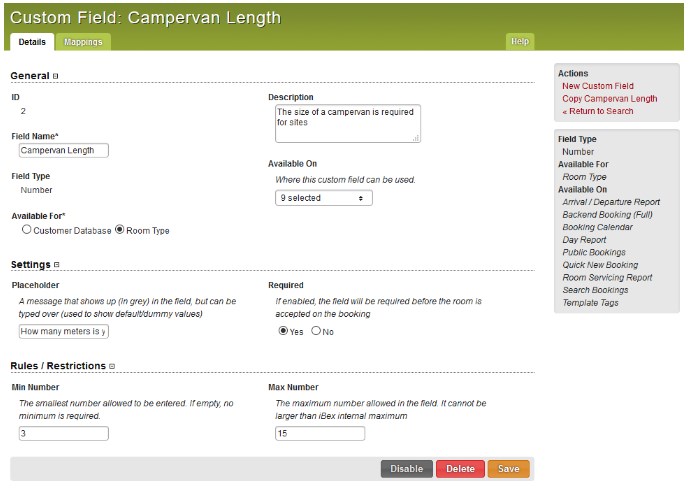Focus the Field Name input box
The height and width of the screenshot is (492, 689).
coord(64,151)
